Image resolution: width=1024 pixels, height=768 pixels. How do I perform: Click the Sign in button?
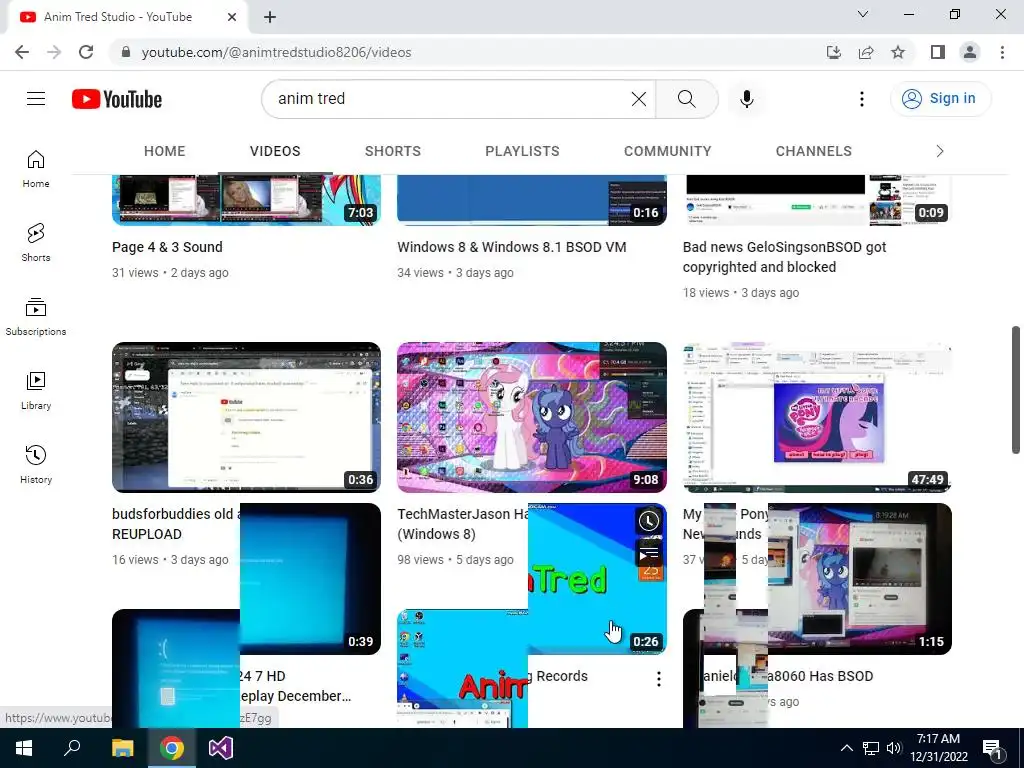pos(940,99)
